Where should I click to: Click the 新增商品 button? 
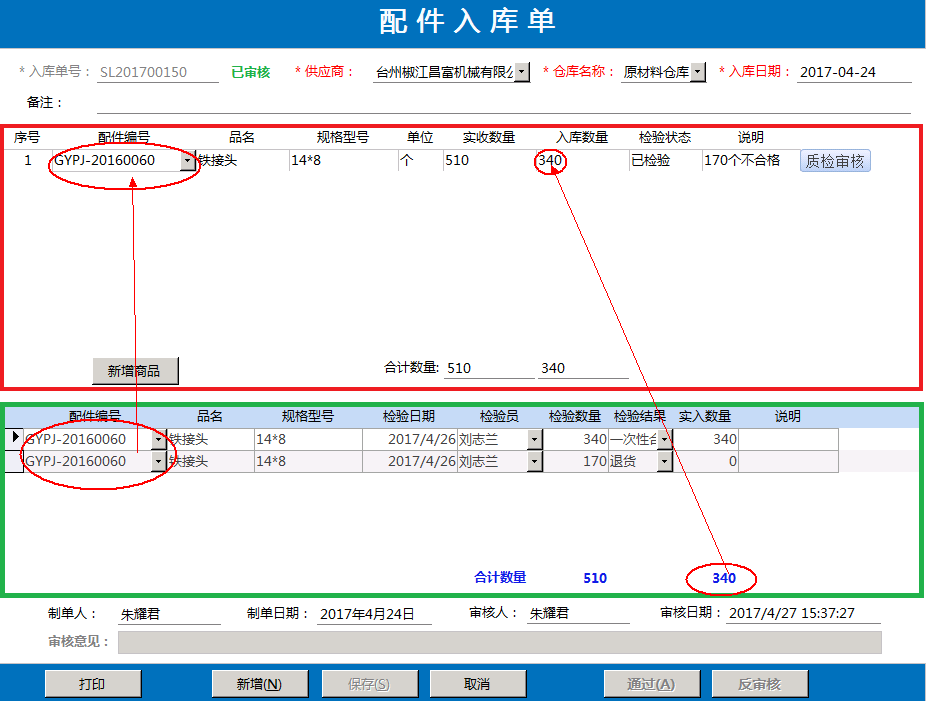(135, 371)
